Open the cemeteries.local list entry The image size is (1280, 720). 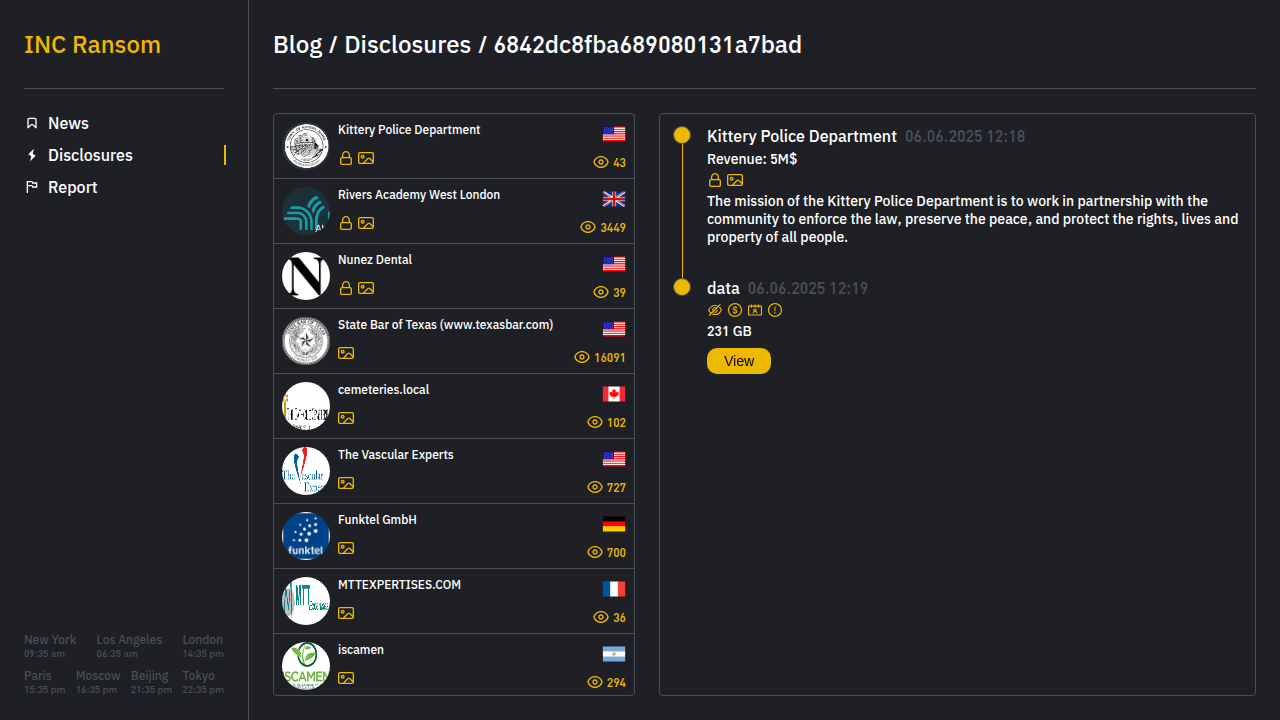pyautogui.click(x=454, y=406)
